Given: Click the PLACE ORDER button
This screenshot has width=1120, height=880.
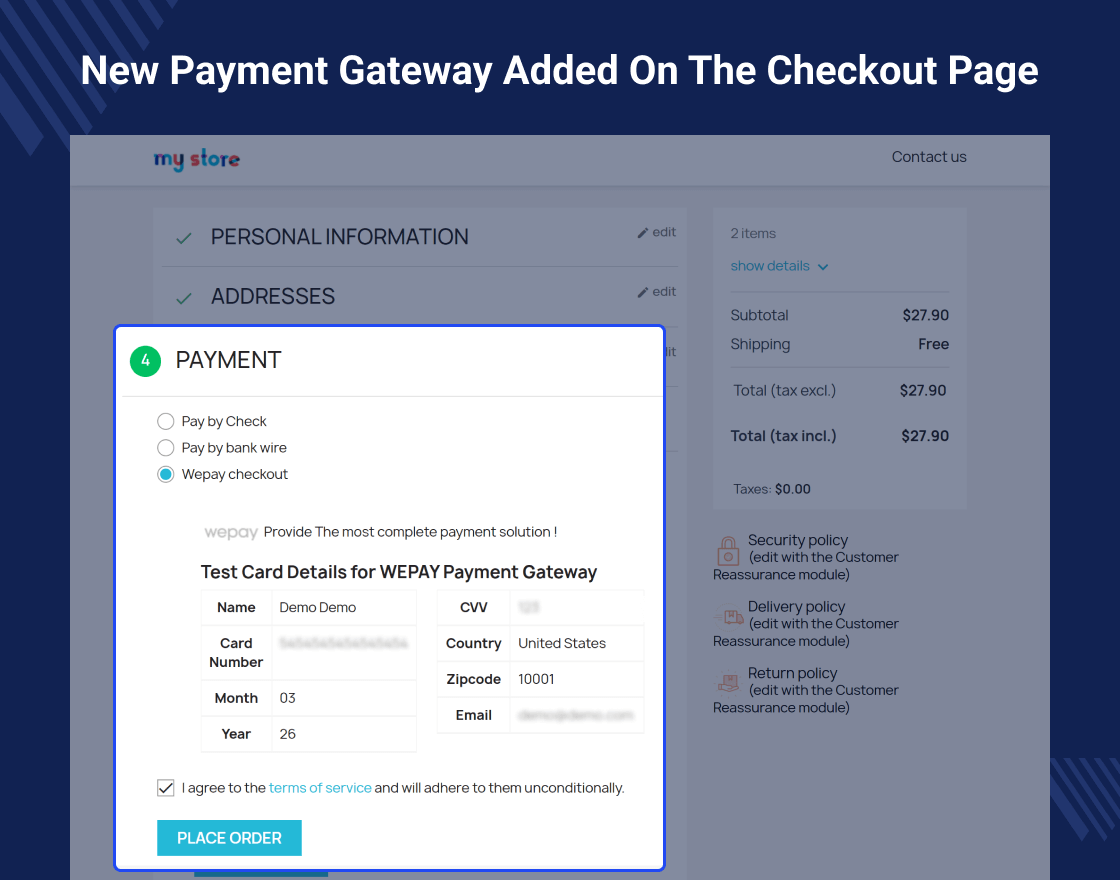Looking at the screenshot, I should coord(229,837).
